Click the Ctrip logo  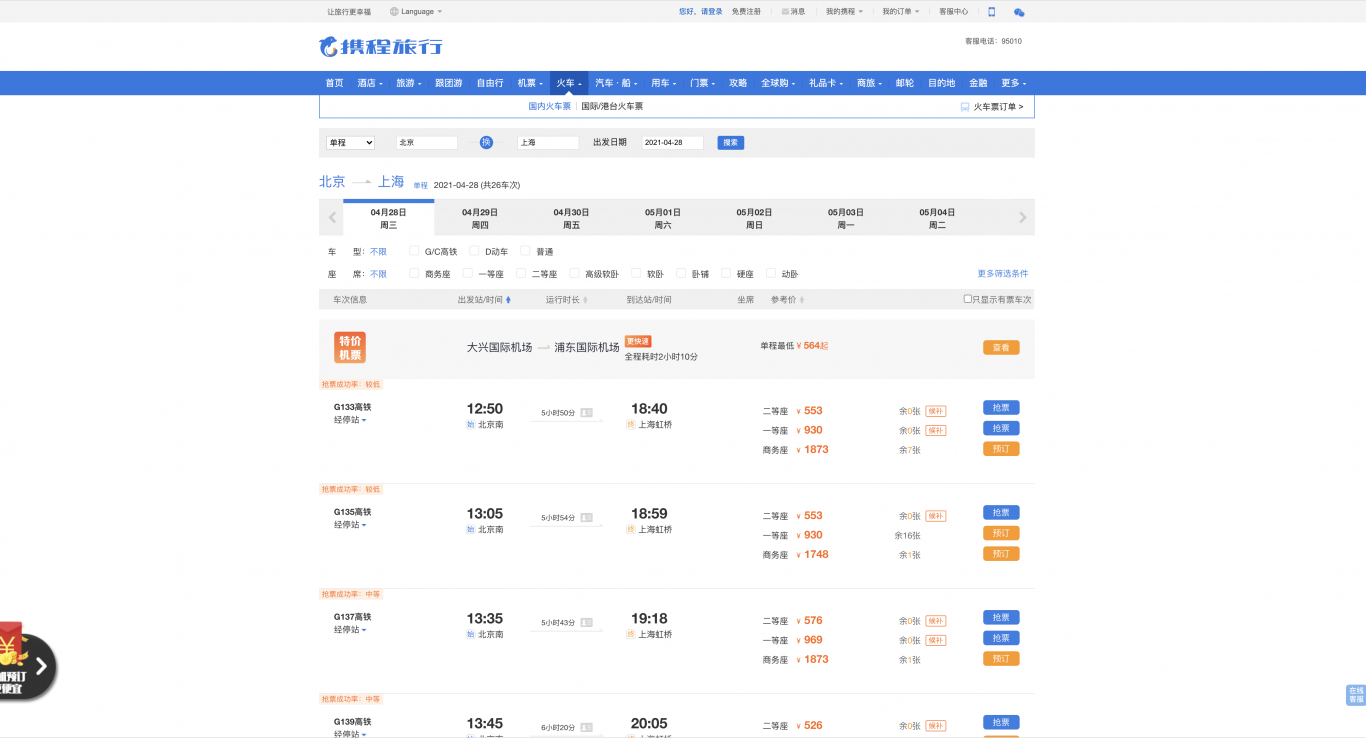(x=380, y=46)
